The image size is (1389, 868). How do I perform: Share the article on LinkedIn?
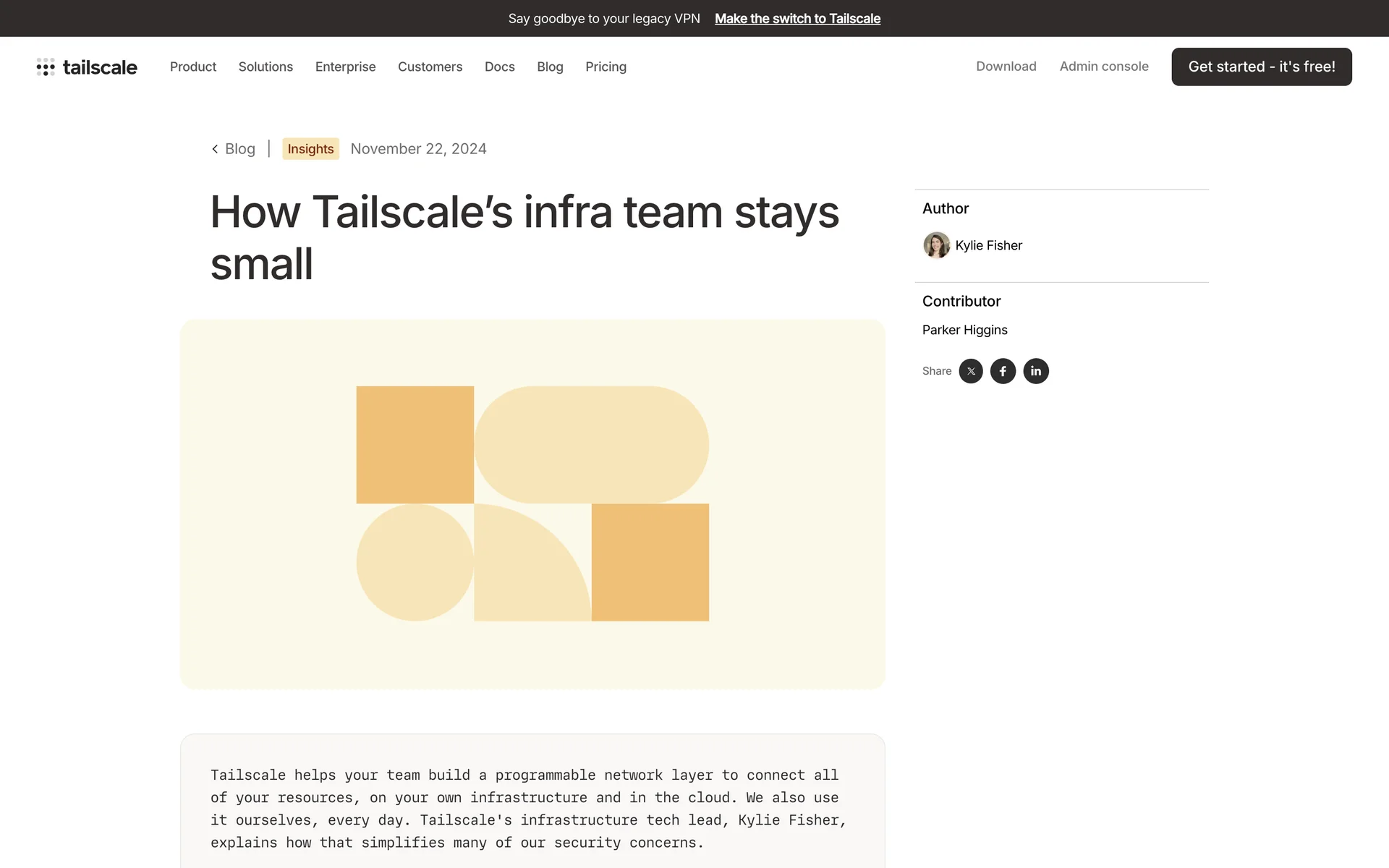(1035, 371)
